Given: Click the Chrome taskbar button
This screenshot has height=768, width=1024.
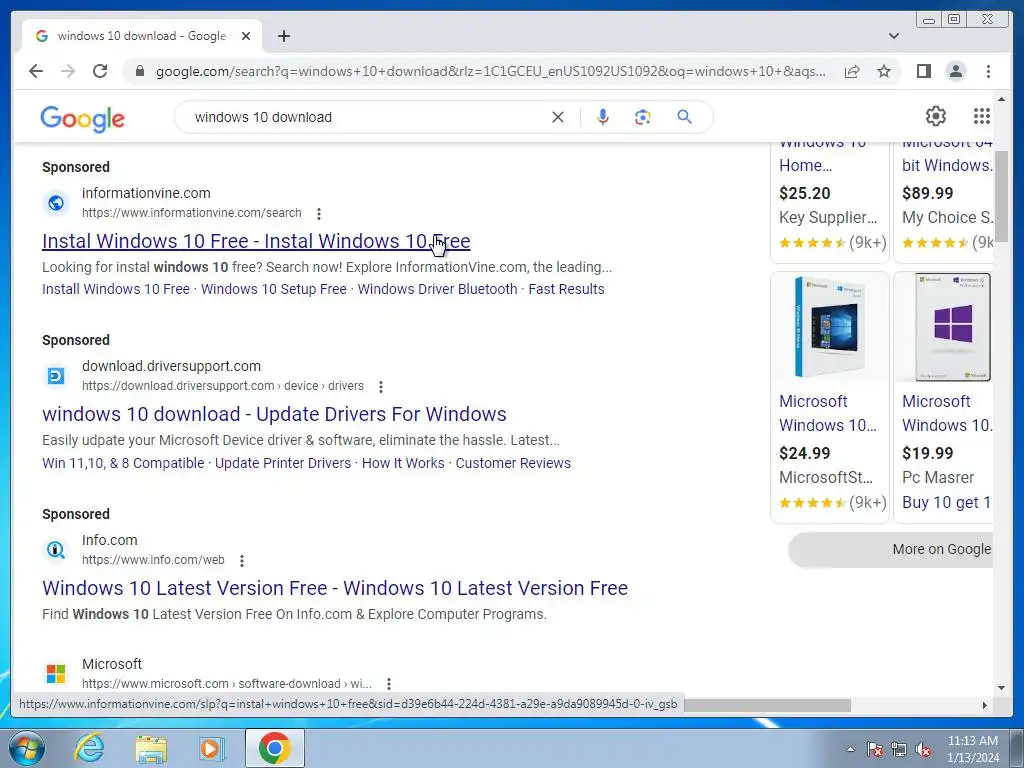Looking at the screenshot, I should click(274, 748).
